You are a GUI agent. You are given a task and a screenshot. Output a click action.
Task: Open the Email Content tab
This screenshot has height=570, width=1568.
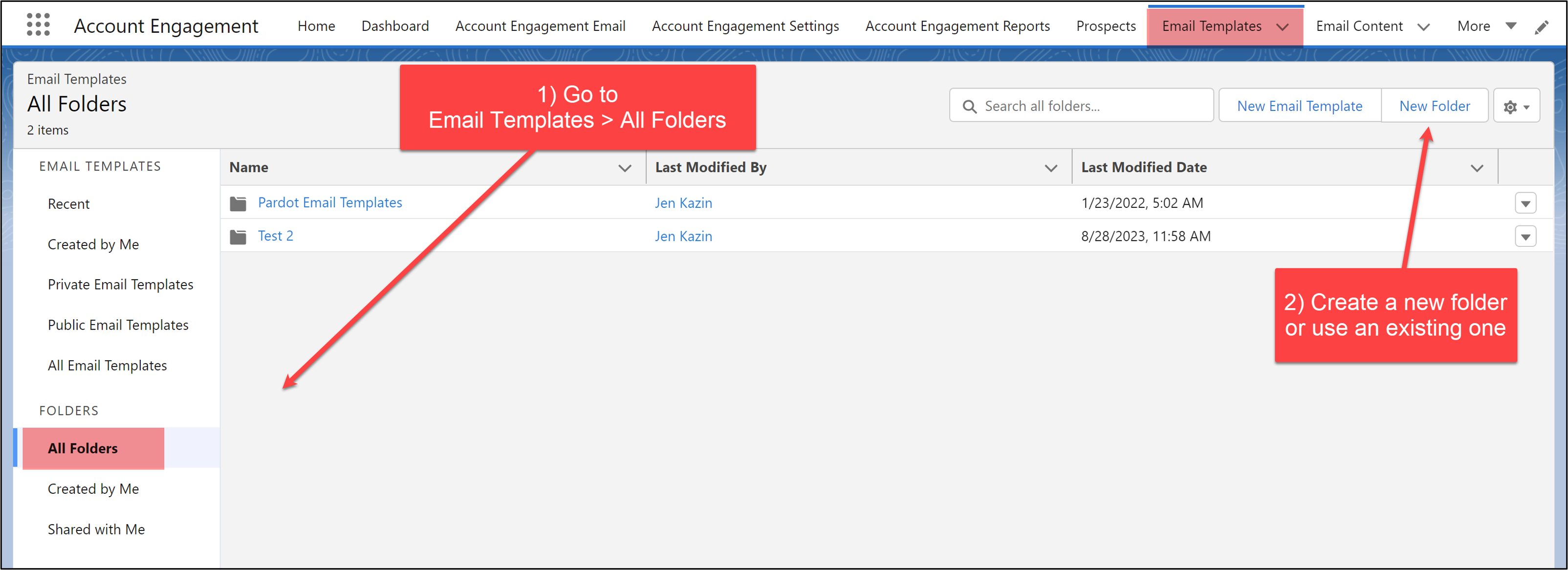(1359, 26)
